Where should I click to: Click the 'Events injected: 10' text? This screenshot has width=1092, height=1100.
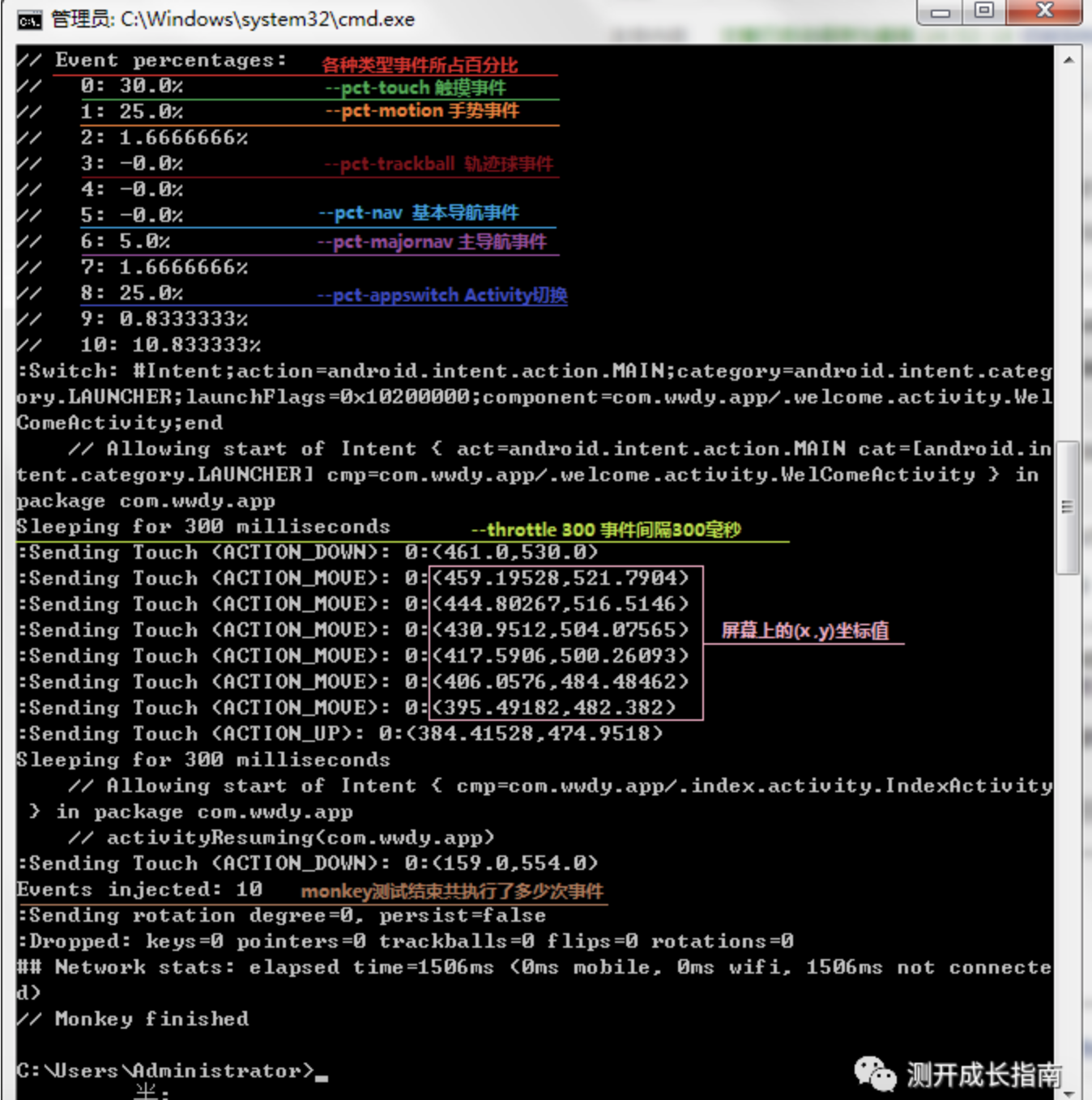click(139, 889)
